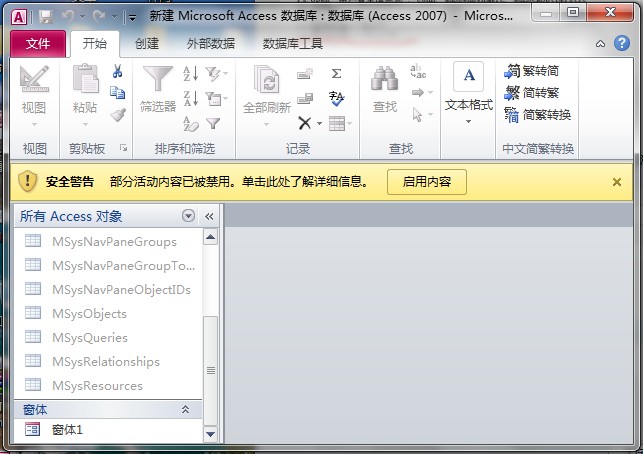Click 繁转简 conversion button
Screen dimensions: 643x454
click(531, 71)
